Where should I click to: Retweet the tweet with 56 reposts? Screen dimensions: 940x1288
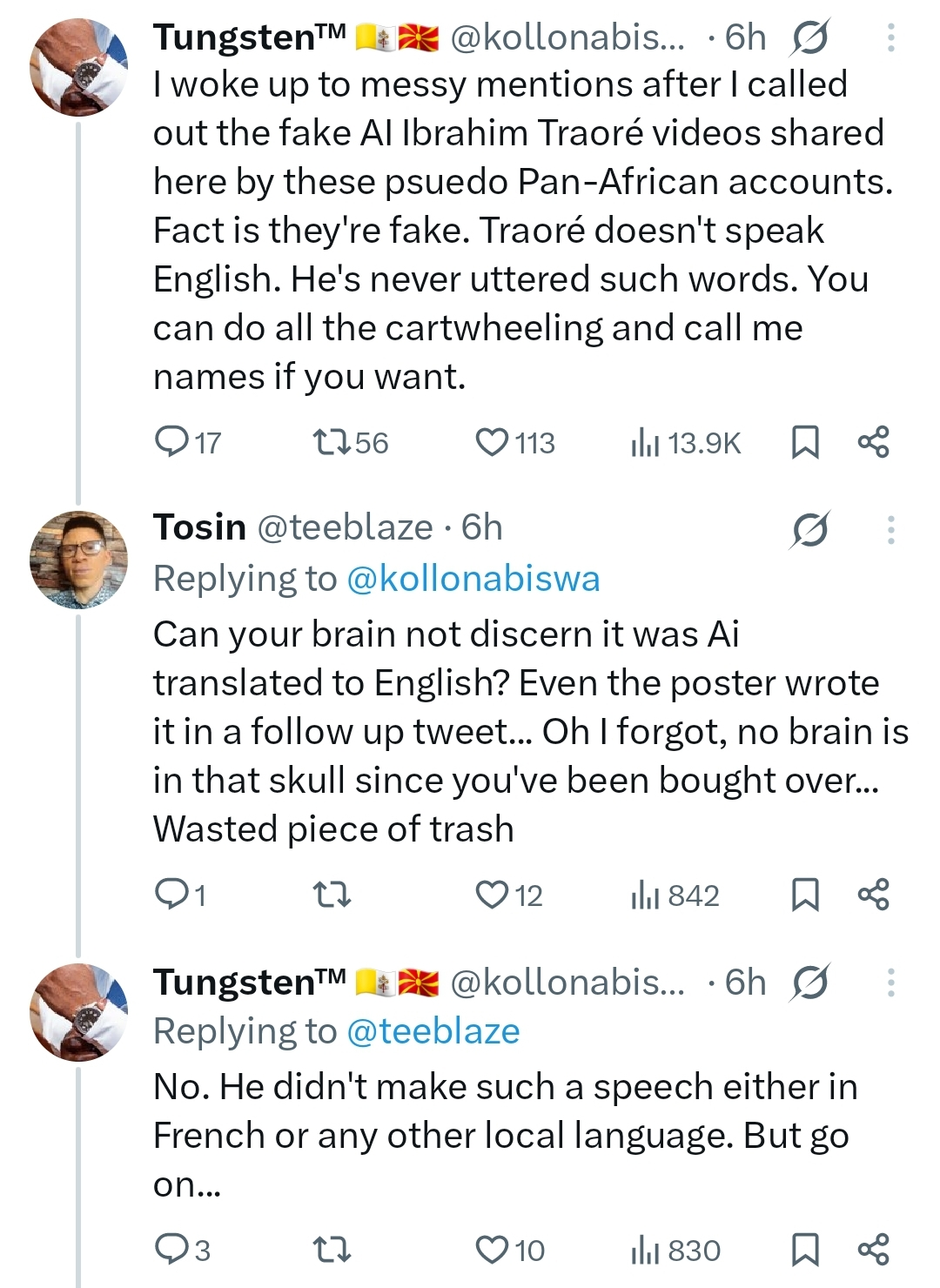click(x=332, y=442)
